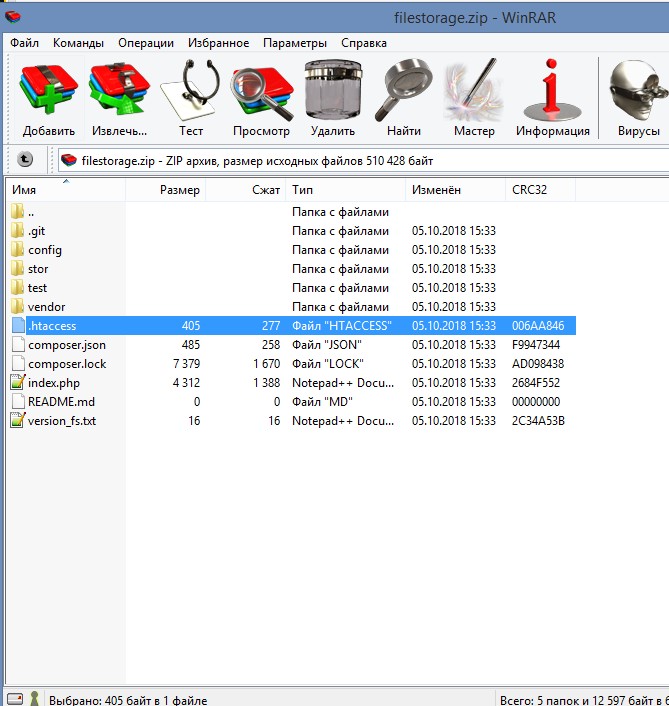
Task: Sort by the CRC32 column header
Action: pos(541,190)
